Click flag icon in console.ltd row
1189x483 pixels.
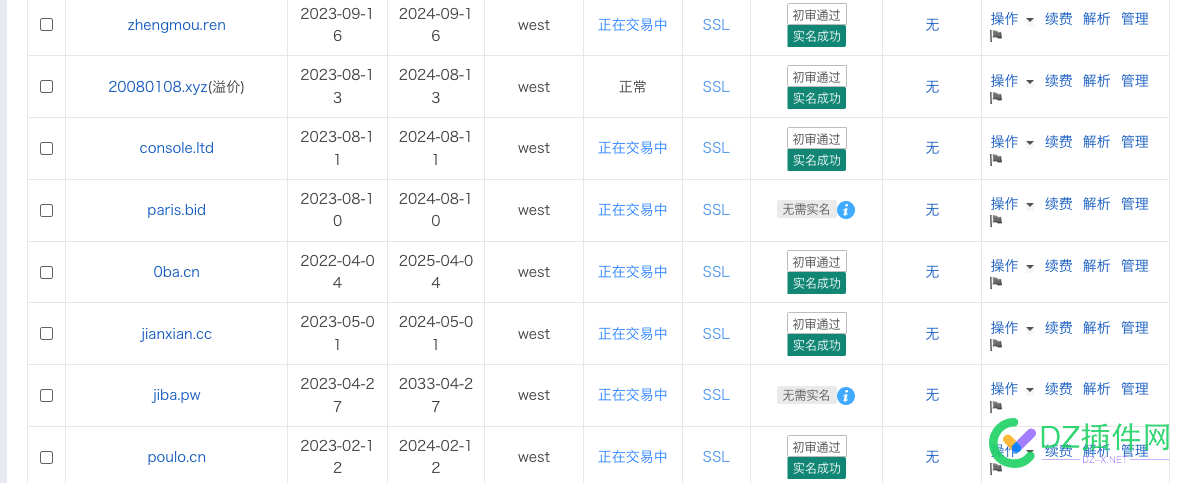pyautogui.click(x=996, y=159)
